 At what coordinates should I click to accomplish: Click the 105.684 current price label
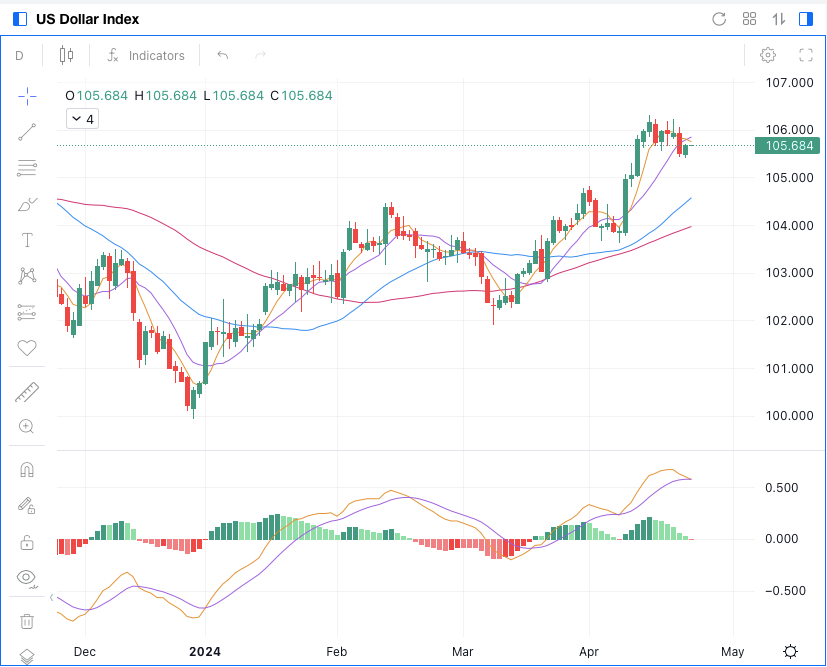tap(787, 146)
